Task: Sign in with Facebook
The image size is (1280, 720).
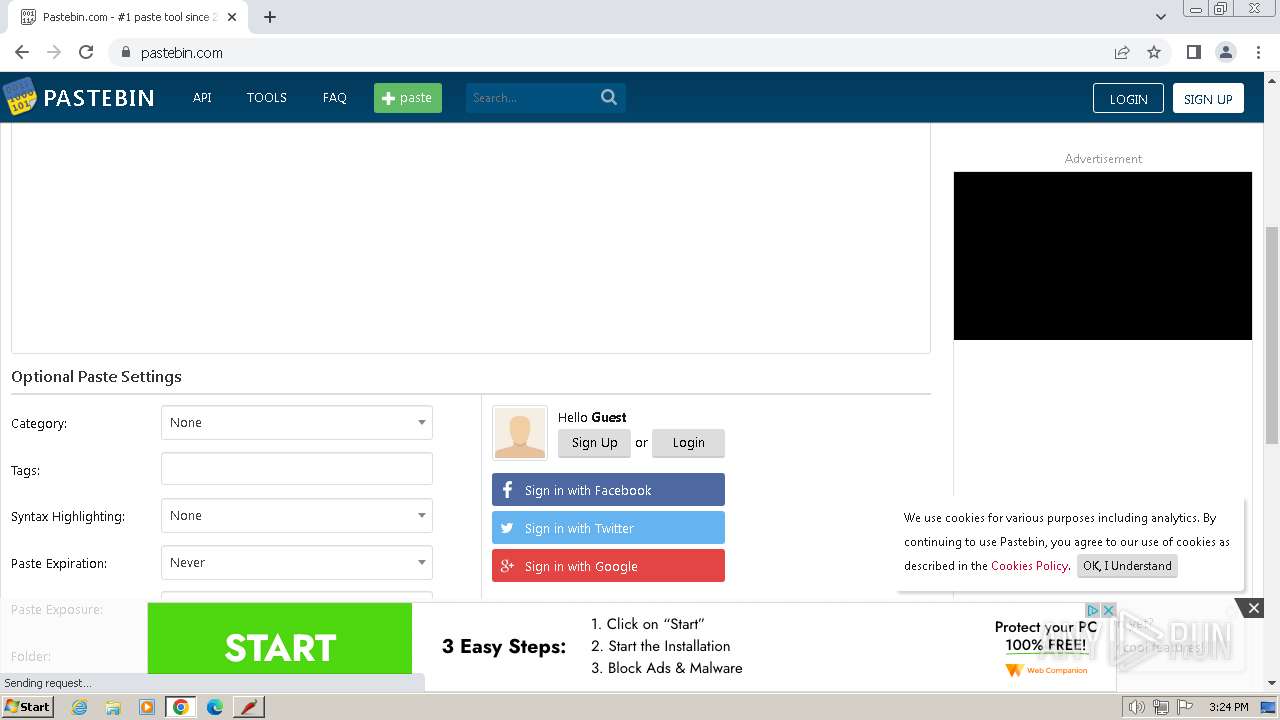Action: [x=608, y=490]
